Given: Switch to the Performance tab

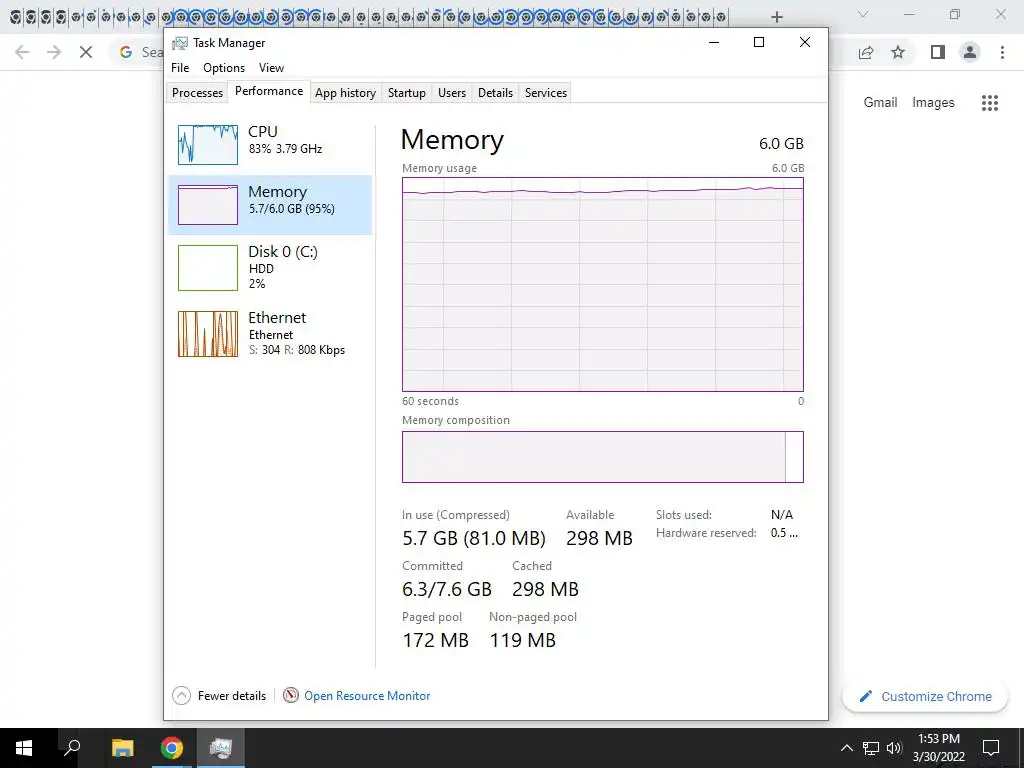Looking at the screenshot, I should 269,91.
